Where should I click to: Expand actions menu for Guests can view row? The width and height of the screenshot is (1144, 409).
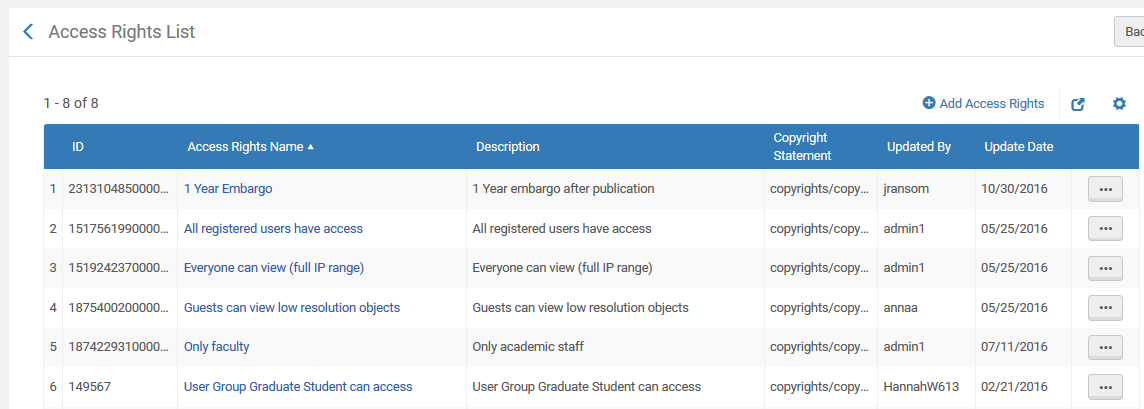pos(1105,308)
